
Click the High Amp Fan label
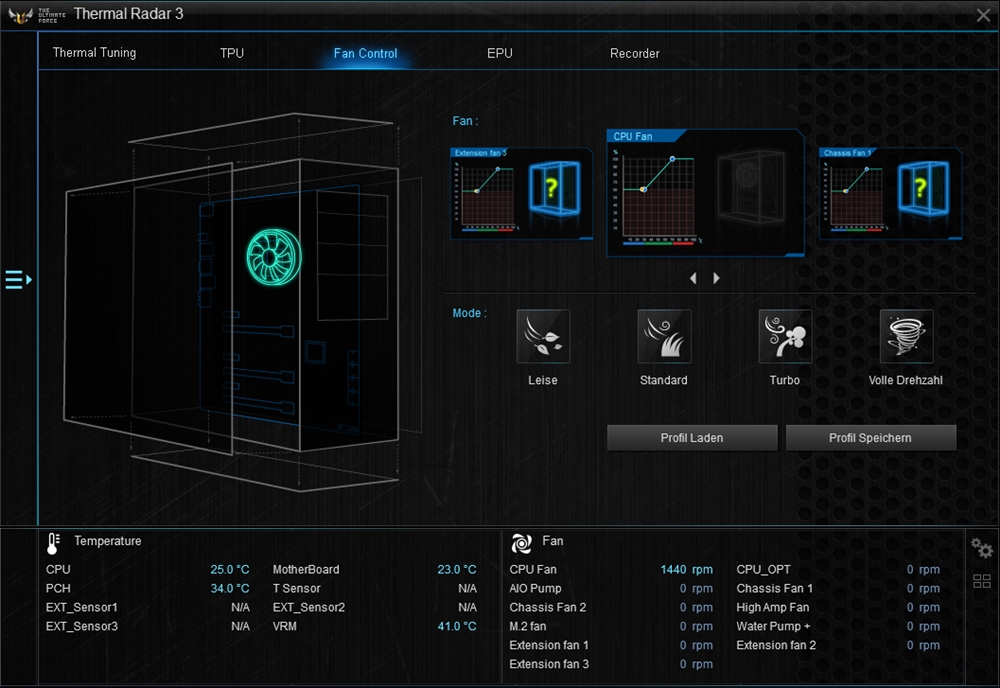772,607
